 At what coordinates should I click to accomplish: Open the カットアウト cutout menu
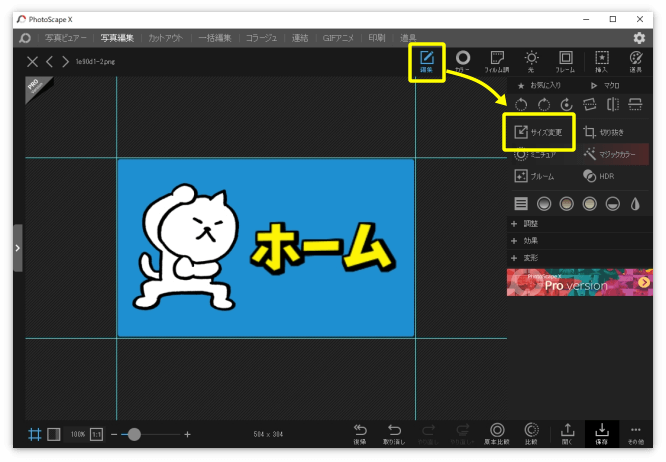click(166, 38)
